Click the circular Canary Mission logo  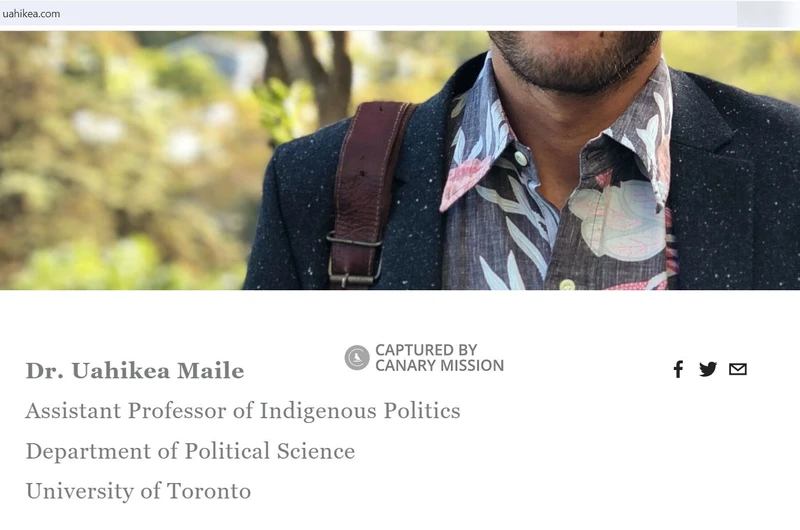pyautogui.click(x=357, y=357)
